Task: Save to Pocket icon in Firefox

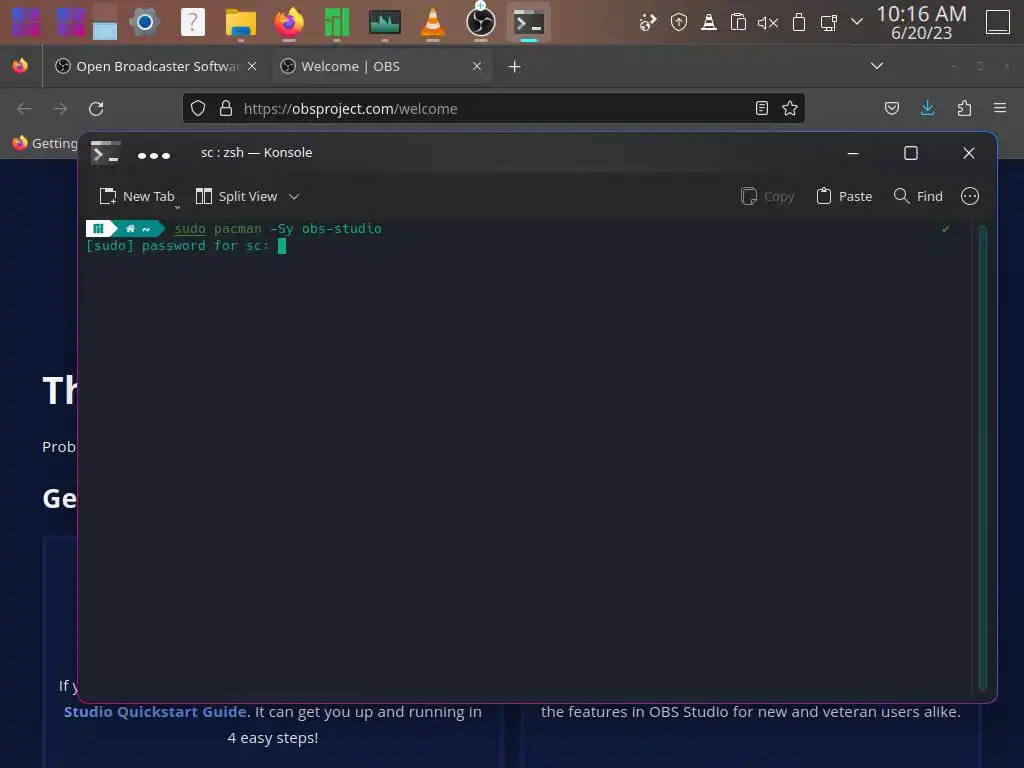Action: point(891,108)
